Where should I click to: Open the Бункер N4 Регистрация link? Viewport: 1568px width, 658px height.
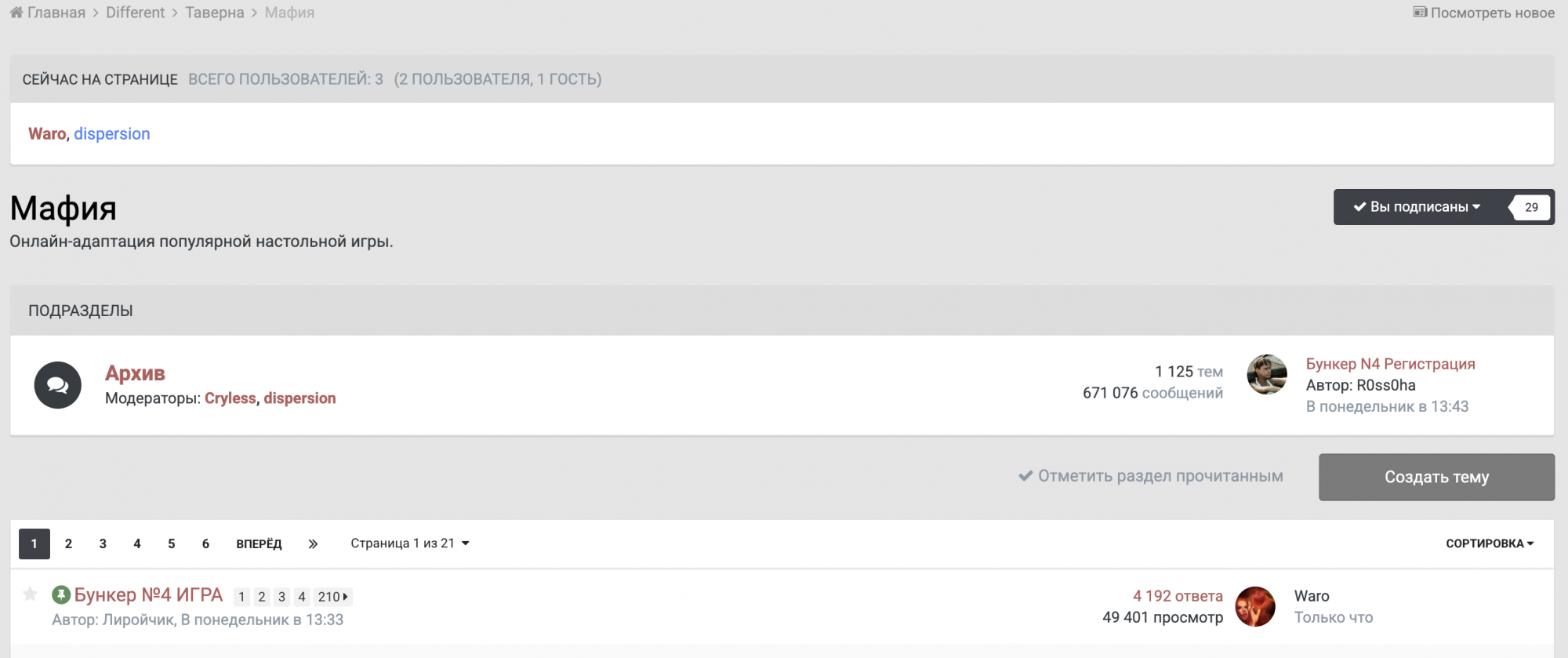click(x=1390, y=364)
